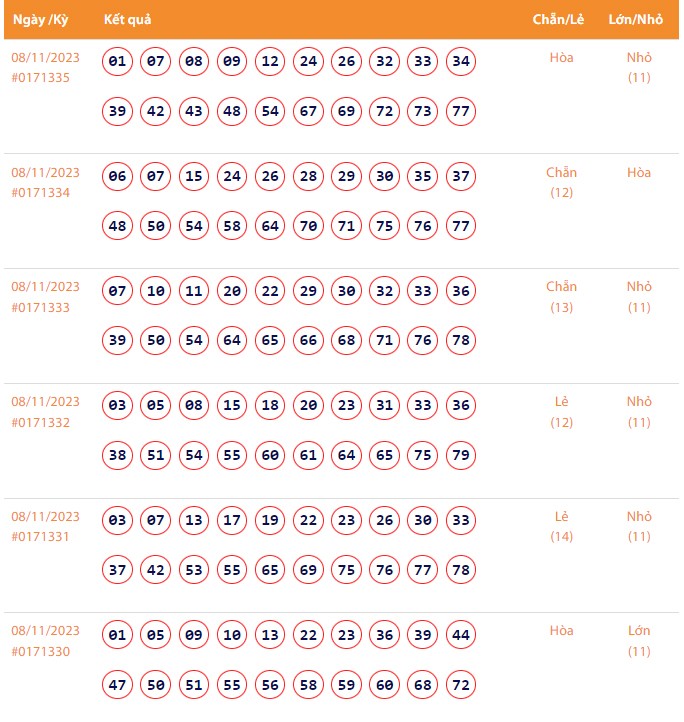This screenshot has height=722, width=684.
Task: Select draw ID #0171330
Action: (41, 652)
